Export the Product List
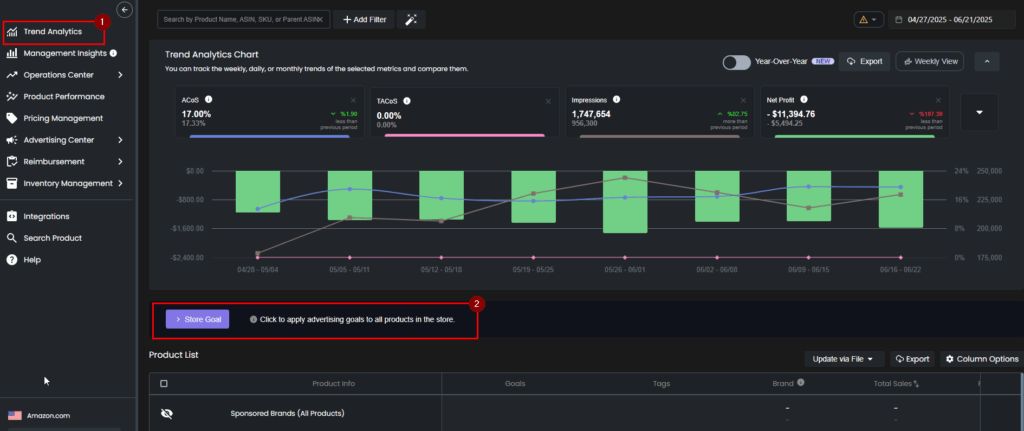 [x=912, y=359]
